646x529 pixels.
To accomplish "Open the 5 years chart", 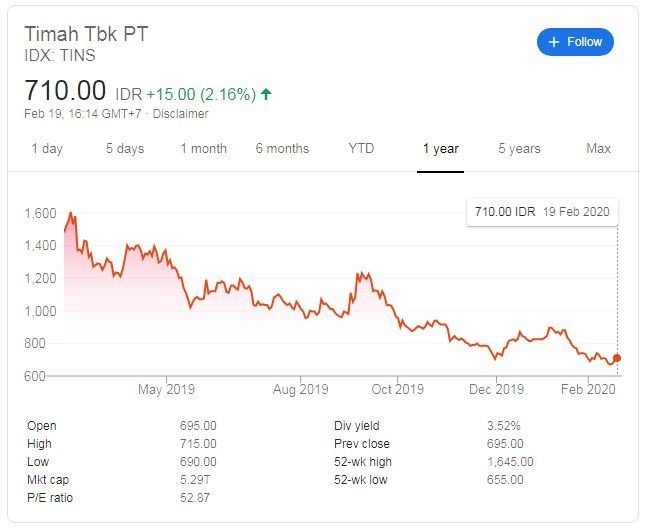I will click(x=519, y=148).
